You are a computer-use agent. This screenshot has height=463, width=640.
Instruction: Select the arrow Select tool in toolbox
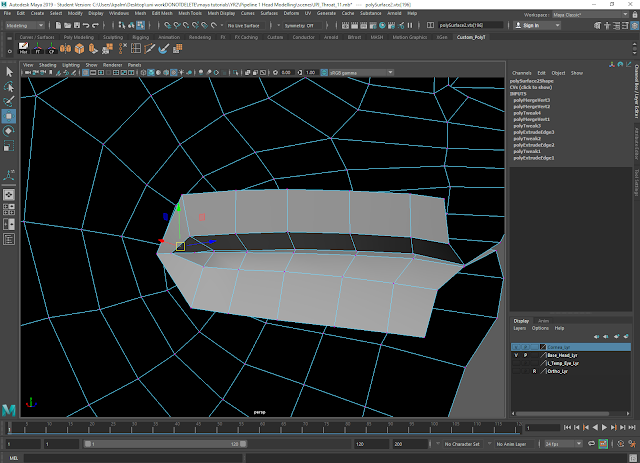pos(9,73)
